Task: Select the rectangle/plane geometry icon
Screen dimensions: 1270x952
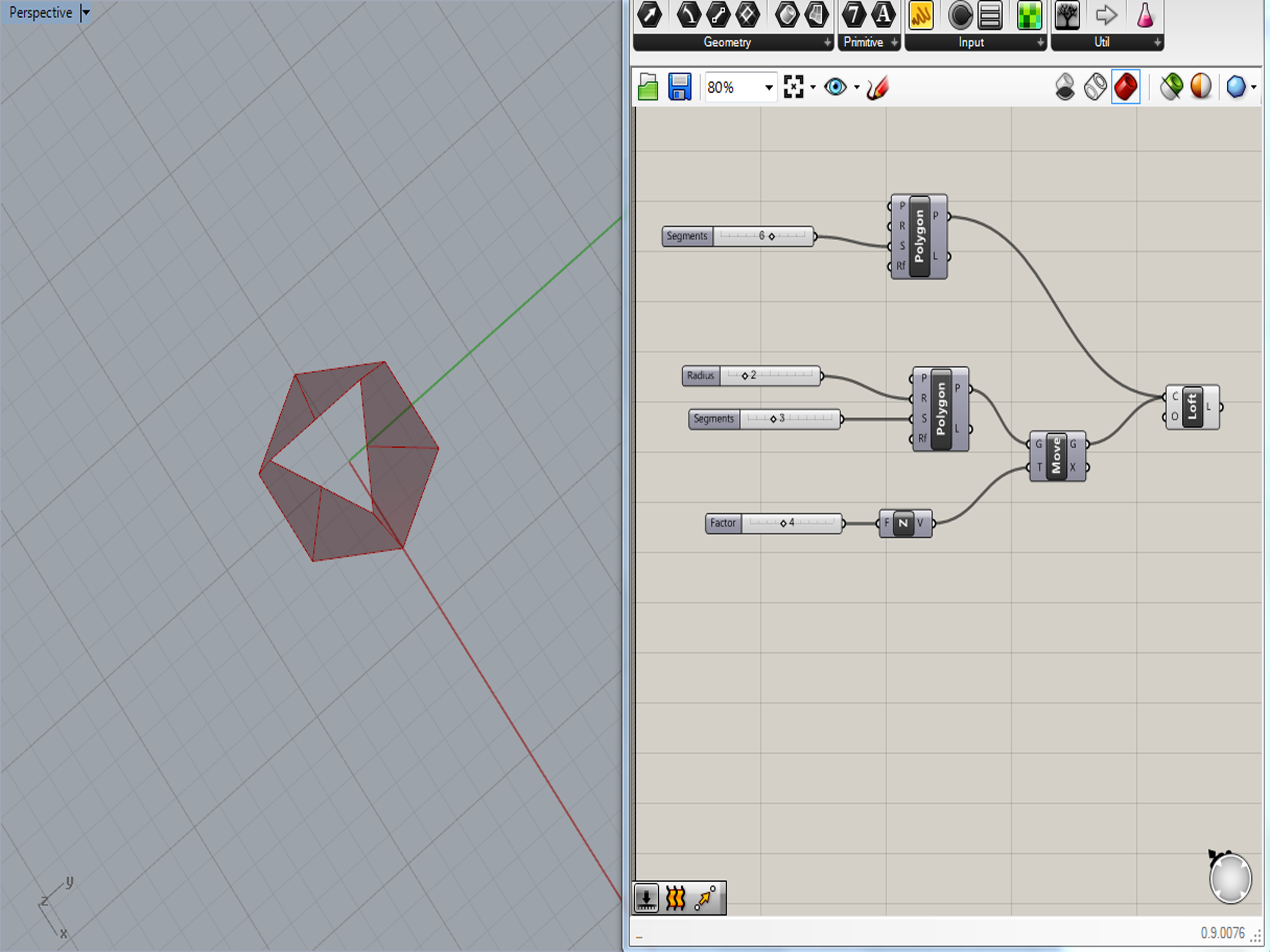Action: pos(748,15)
